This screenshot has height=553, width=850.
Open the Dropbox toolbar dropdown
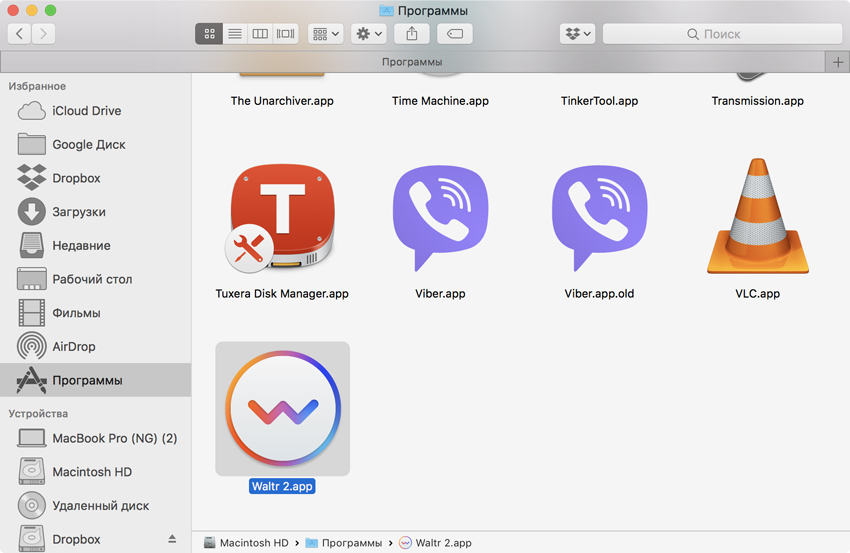[x=578, y=34]
